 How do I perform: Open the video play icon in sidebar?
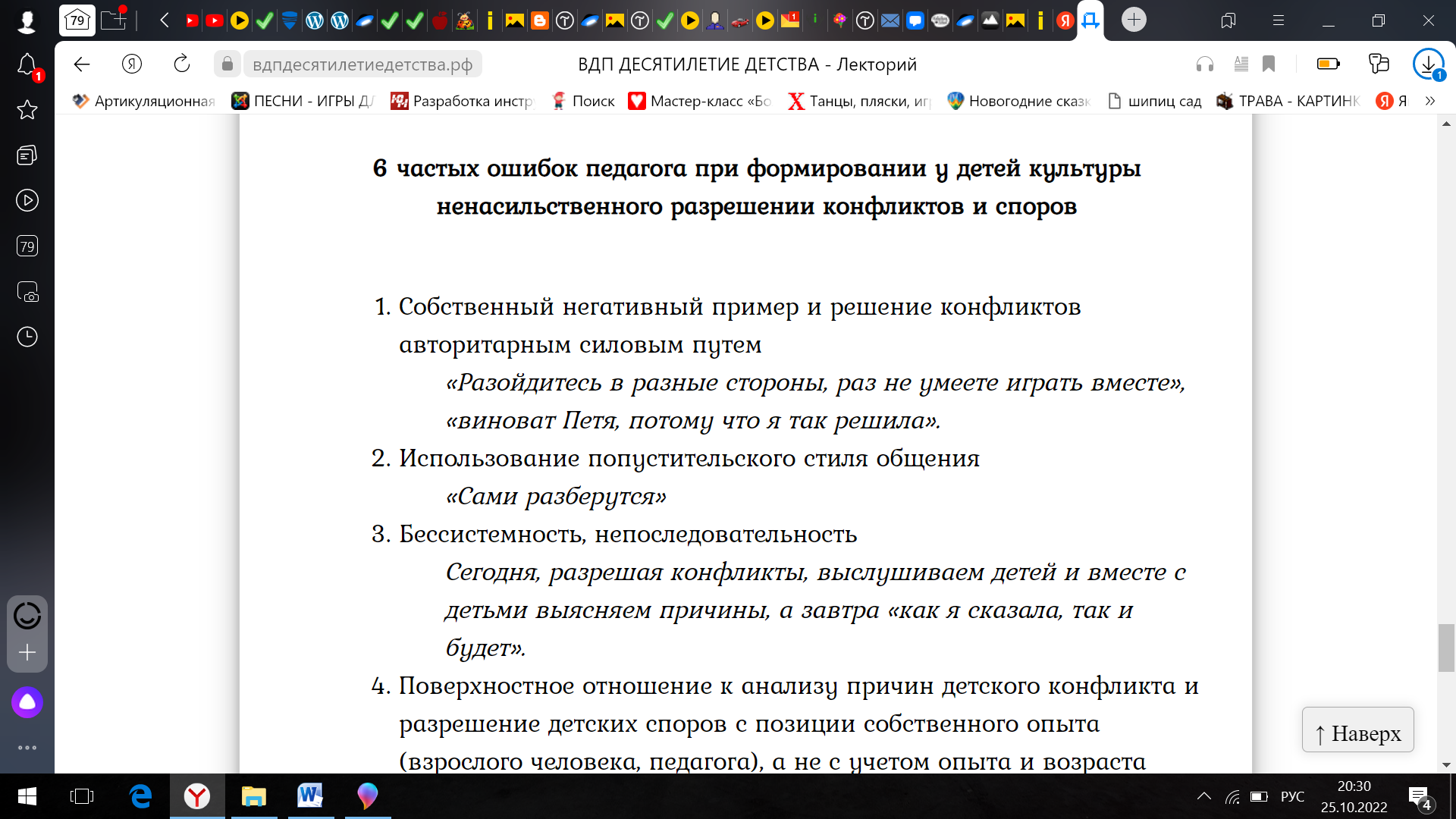click(27, 201)
